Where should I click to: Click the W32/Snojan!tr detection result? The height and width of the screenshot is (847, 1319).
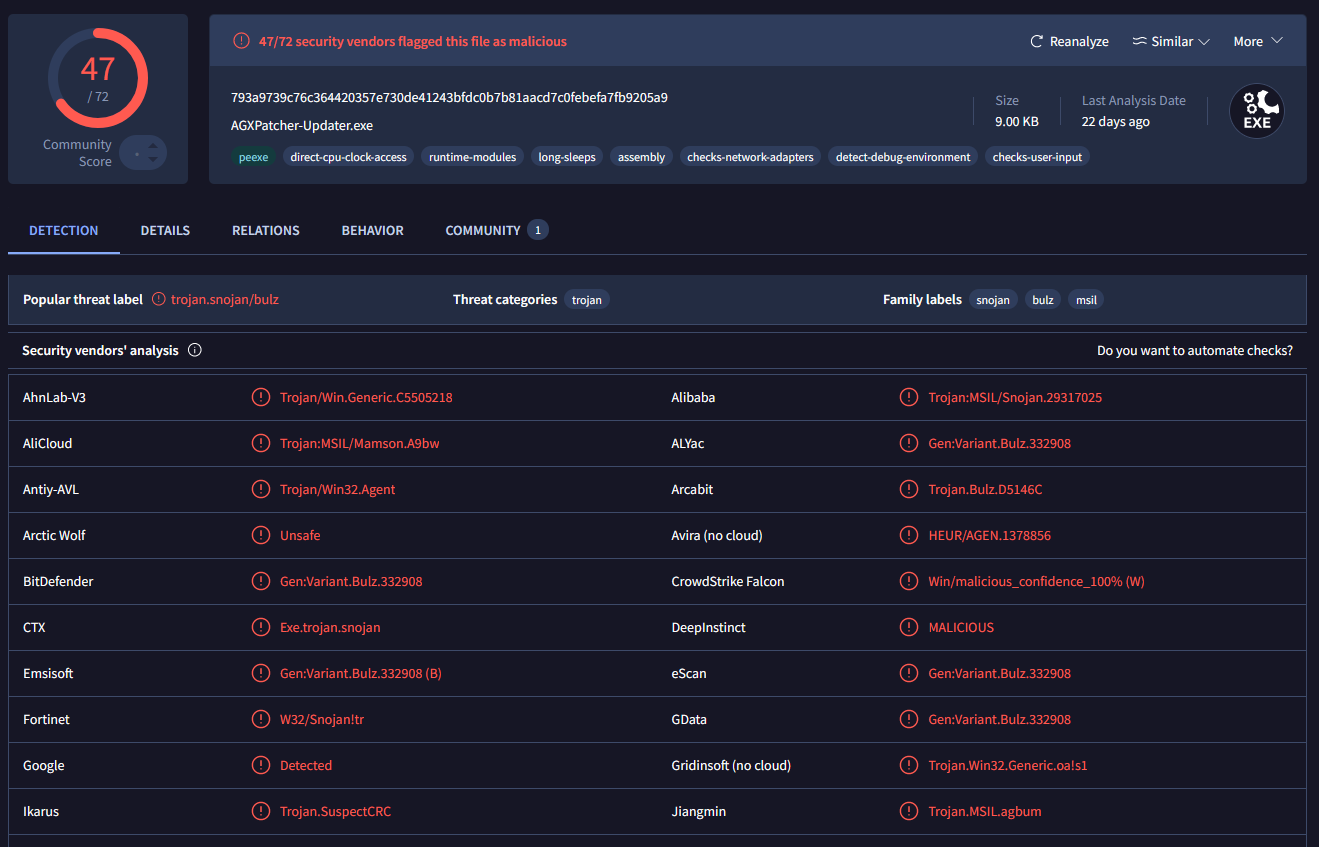(x=322, y=720)
